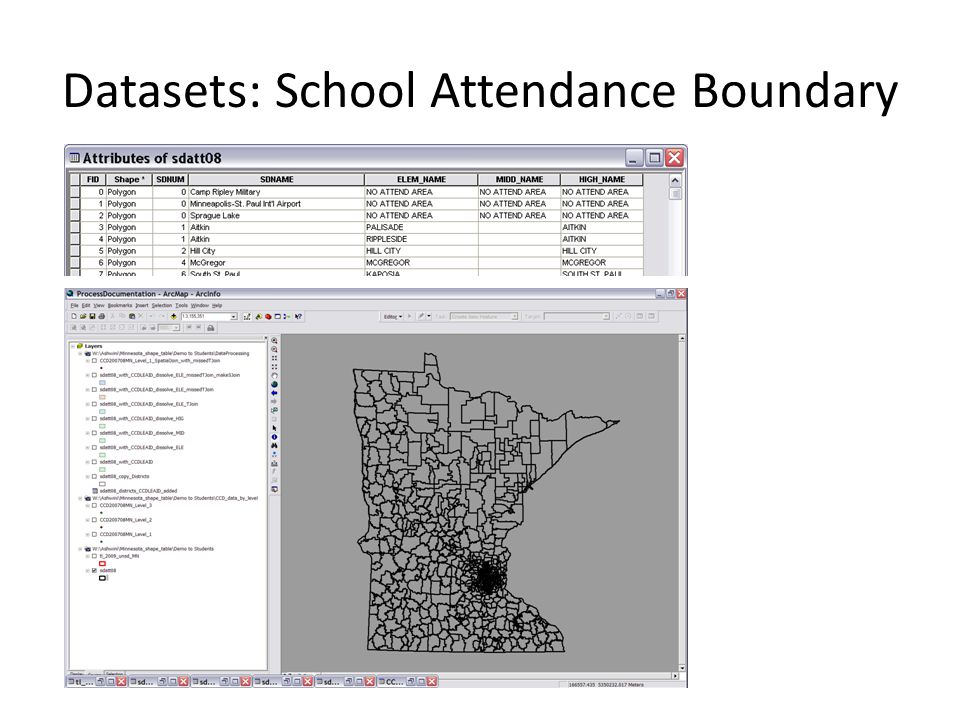Click the ELEM_NAME column header
This screenshot has width=960, height=720.
click(421, 179)
